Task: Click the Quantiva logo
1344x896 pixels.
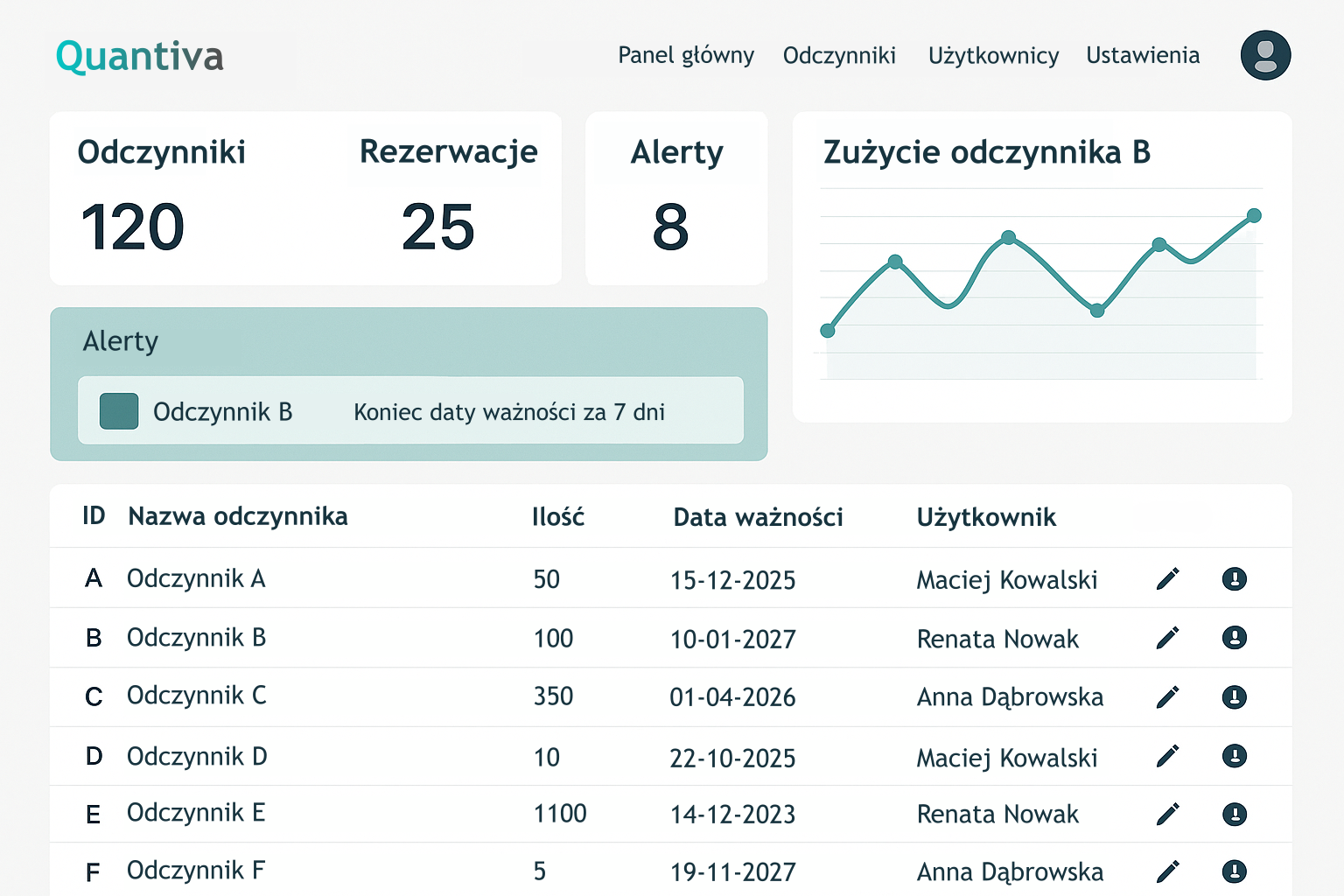Action: coord(140,57)
